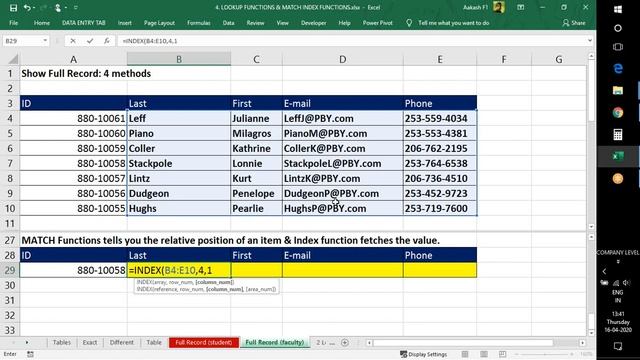Open the Calculator taskbar icon
This screenshot has width=640, height=360.
point(618,134)
